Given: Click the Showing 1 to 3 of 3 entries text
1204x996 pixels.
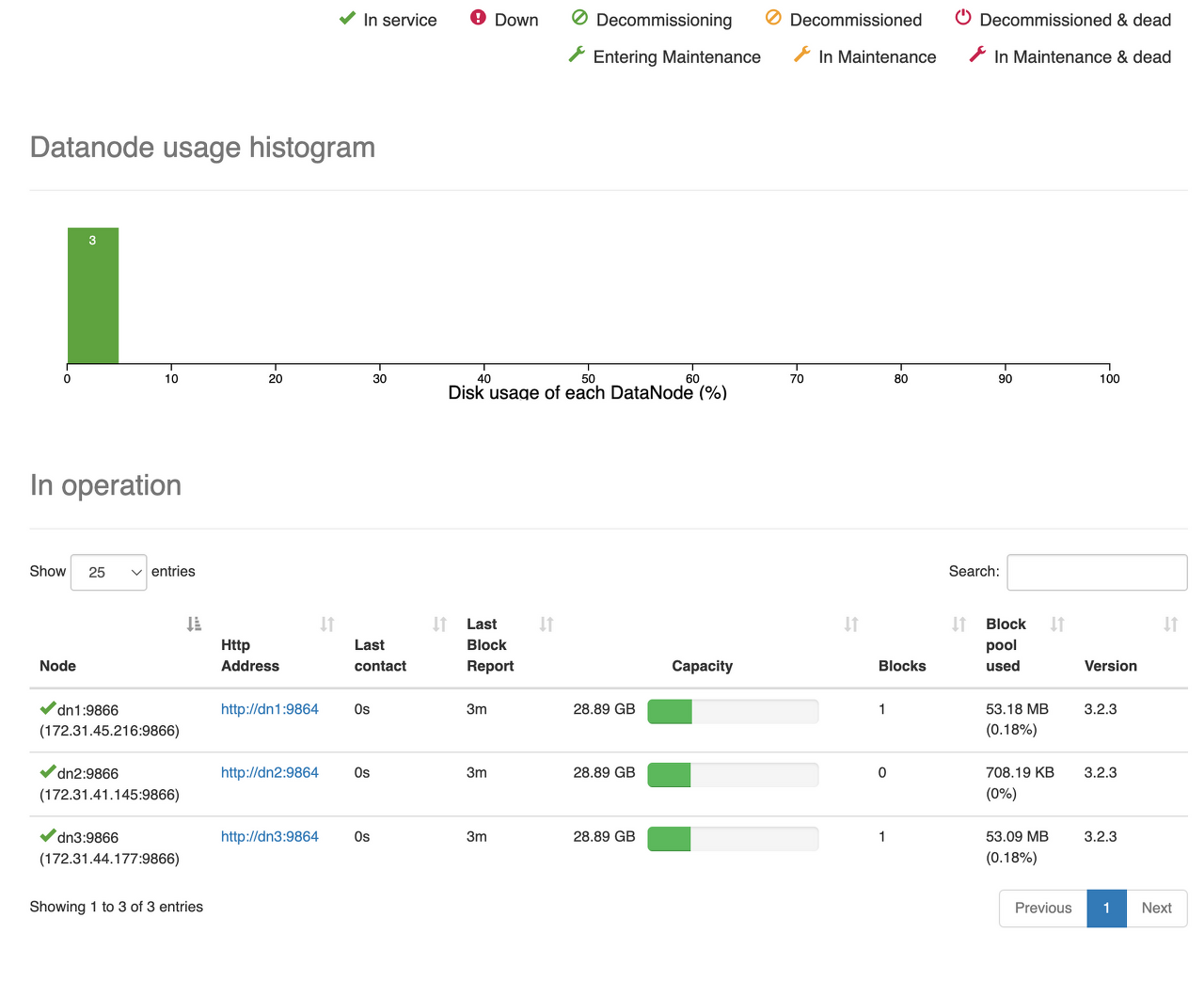Looking at the screenshot, I should point(117,907).
